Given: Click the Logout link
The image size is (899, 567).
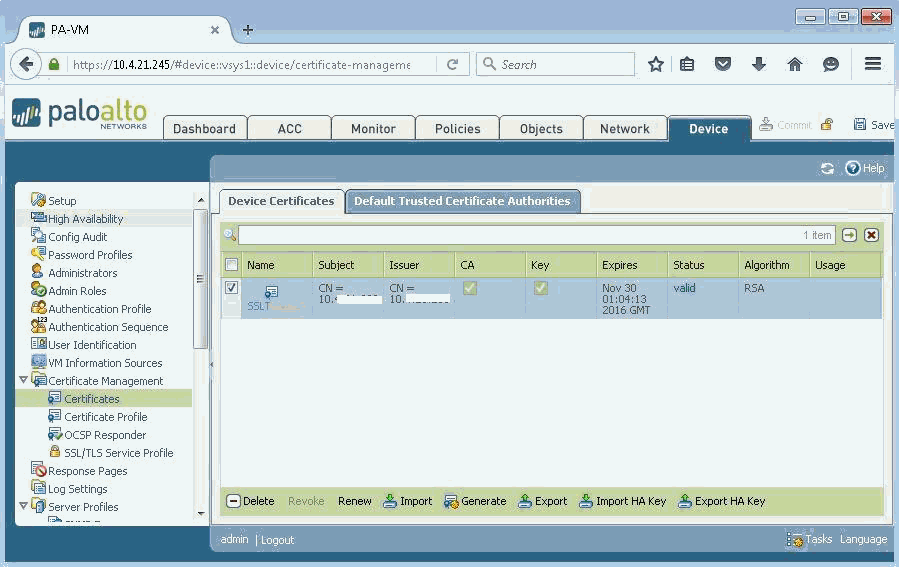Looking at the screenshot, I should tap(277, 540).
